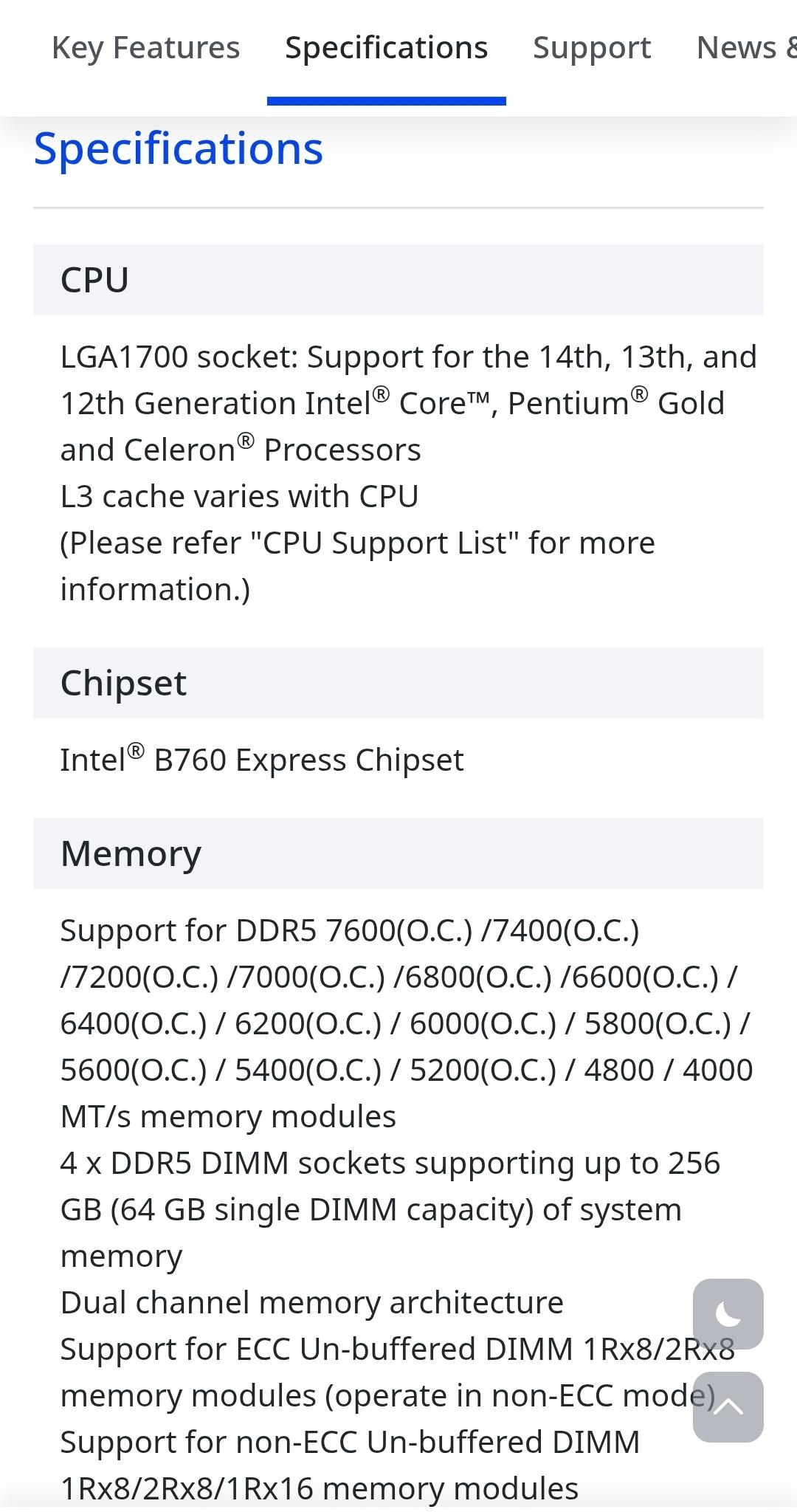Click the L3 cache varies with CPU line
This screenshot has height=1512, width=797.
[x=239, y=495]
